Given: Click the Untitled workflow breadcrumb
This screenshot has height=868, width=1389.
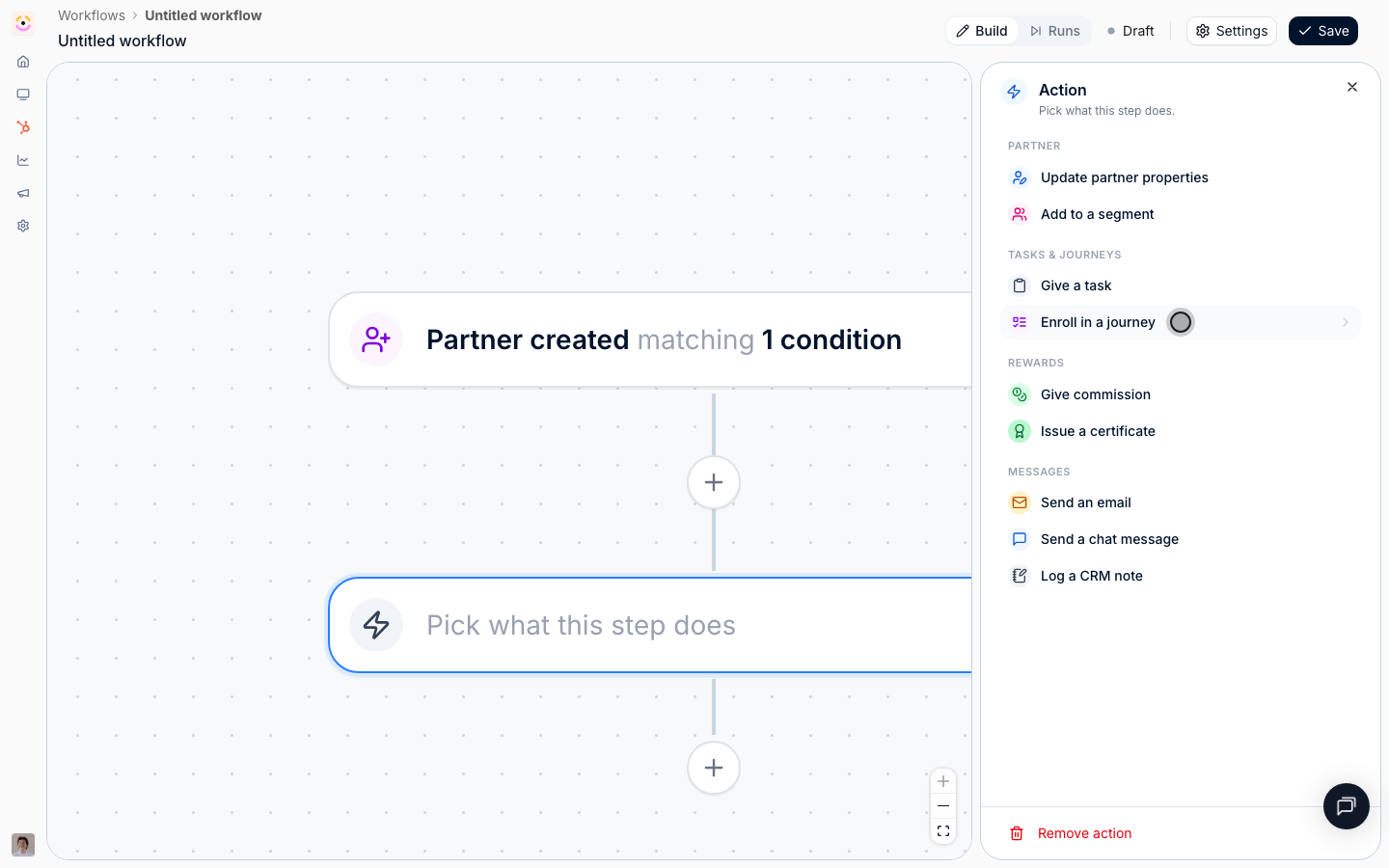Looking at the screenshot, I should click(204, 15).
